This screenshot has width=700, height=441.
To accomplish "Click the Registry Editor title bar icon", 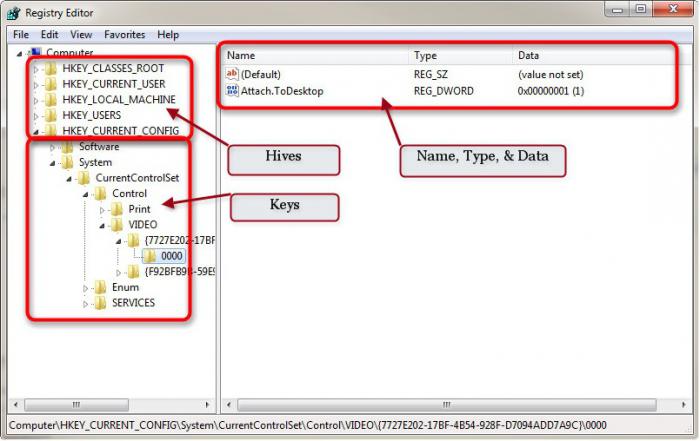I will pyautogui.click(x=13, y=13).
